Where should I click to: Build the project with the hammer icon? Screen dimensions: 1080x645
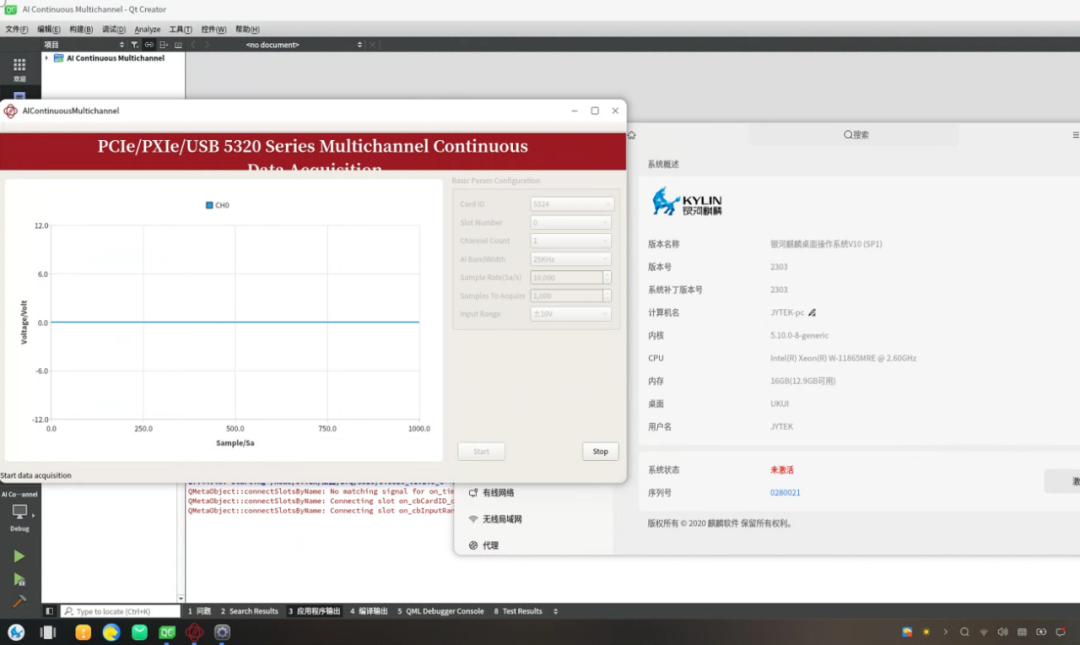point(19,601)
